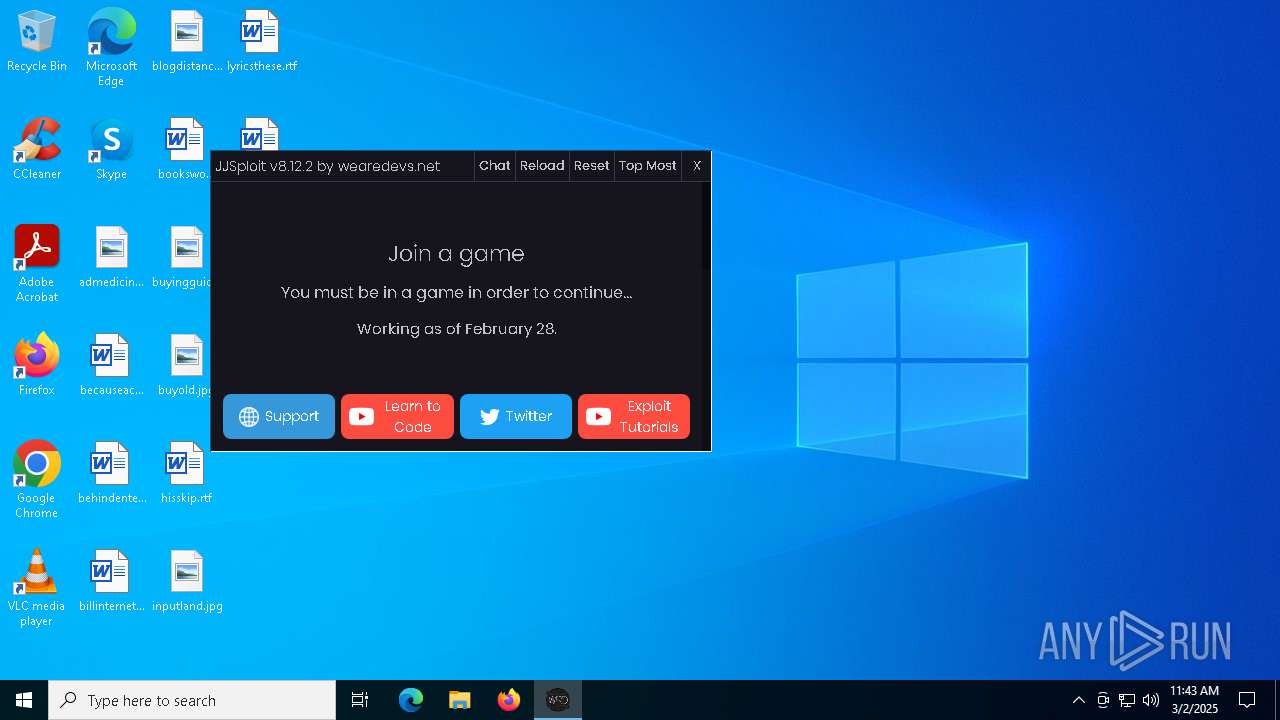Open Task View on taskbar
This screenshot has height=720, width=1280.
[x=360, y=700]
